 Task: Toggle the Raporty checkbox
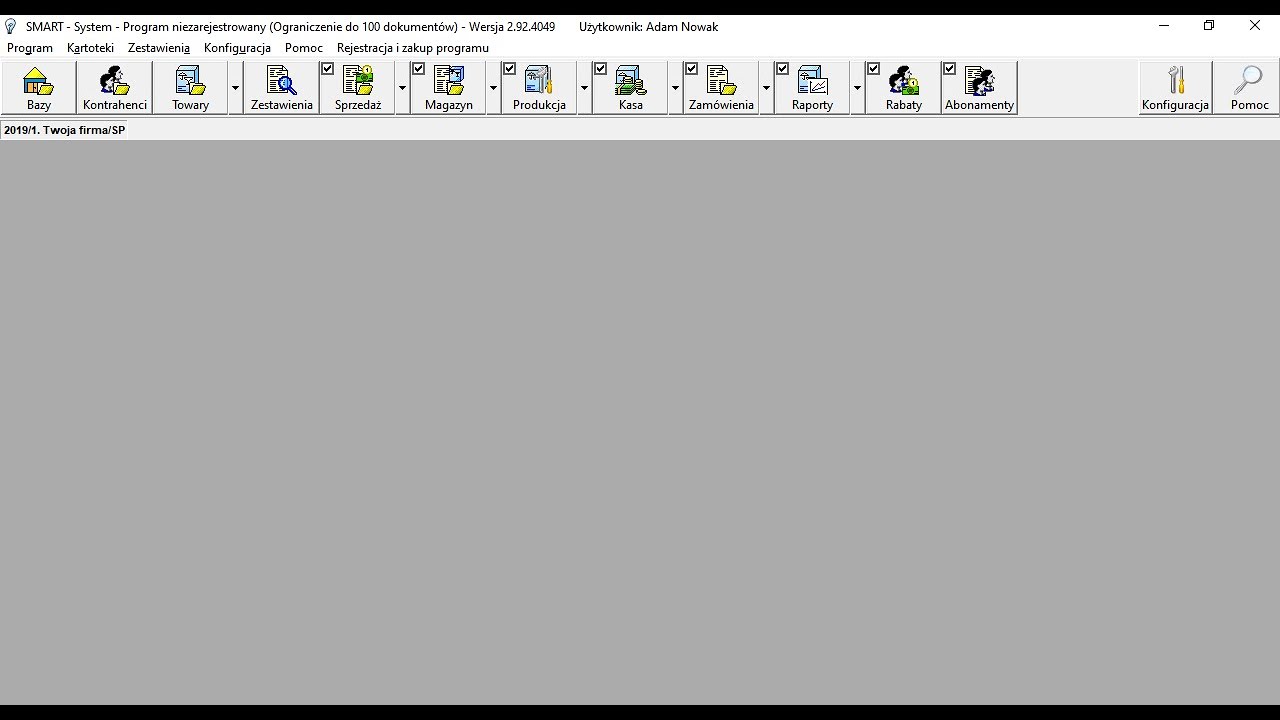pos(782,69)
